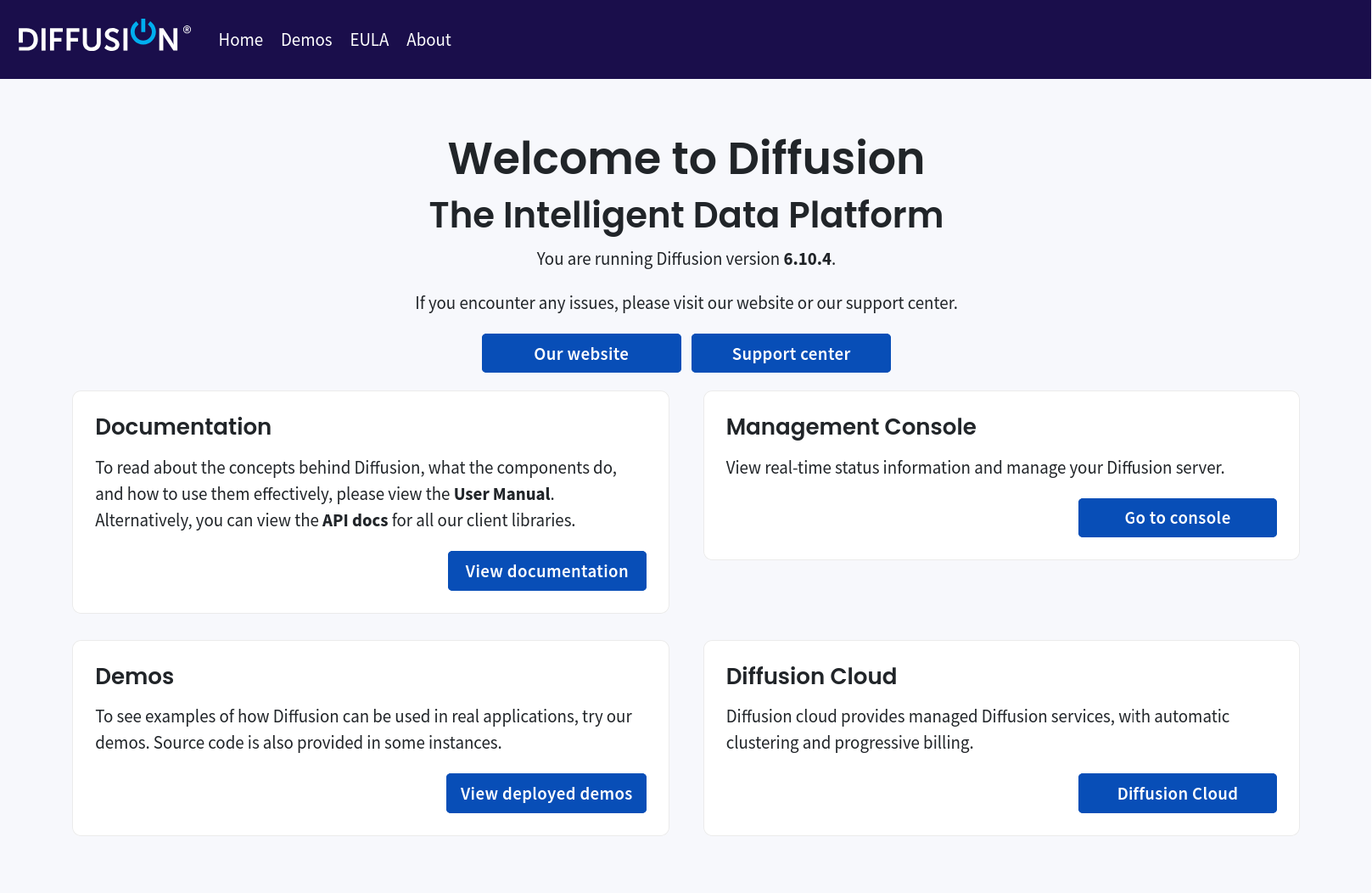
Task: Select the Intelligent Data Platform subtitle
Action: click(x=686, y=215)
